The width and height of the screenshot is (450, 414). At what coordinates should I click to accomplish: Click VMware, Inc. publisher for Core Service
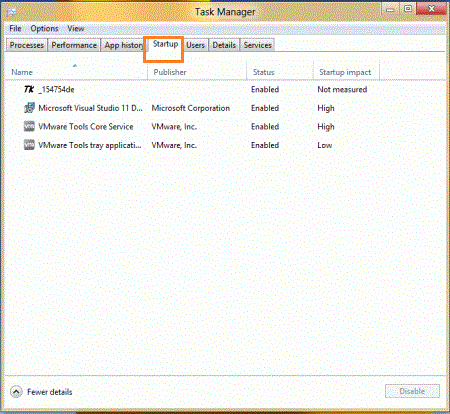(x=174, y=127)
